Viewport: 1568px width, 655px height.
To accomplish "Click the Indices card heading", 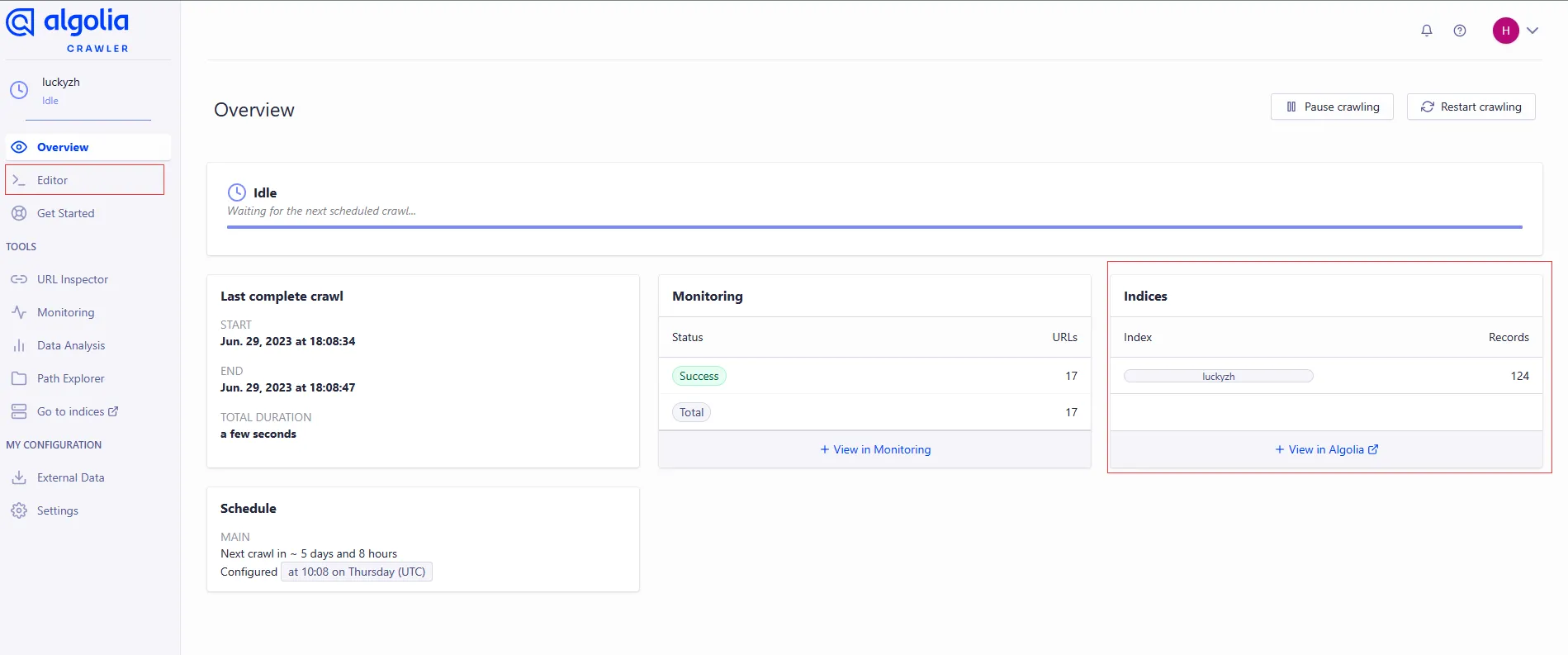I will click(x=1145, y=296).
